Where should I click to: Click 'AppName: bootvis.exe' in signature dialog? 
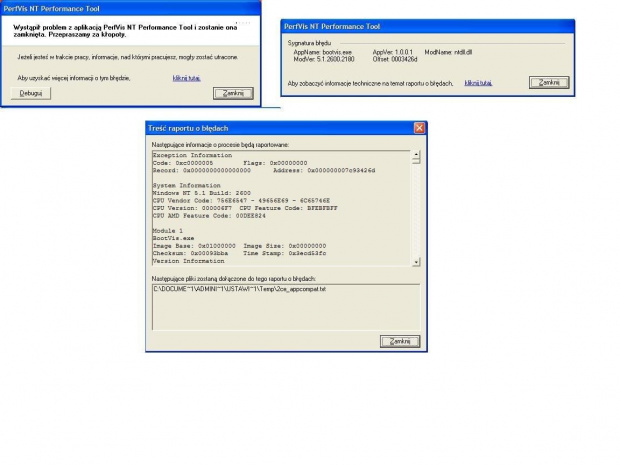[322, 52]
